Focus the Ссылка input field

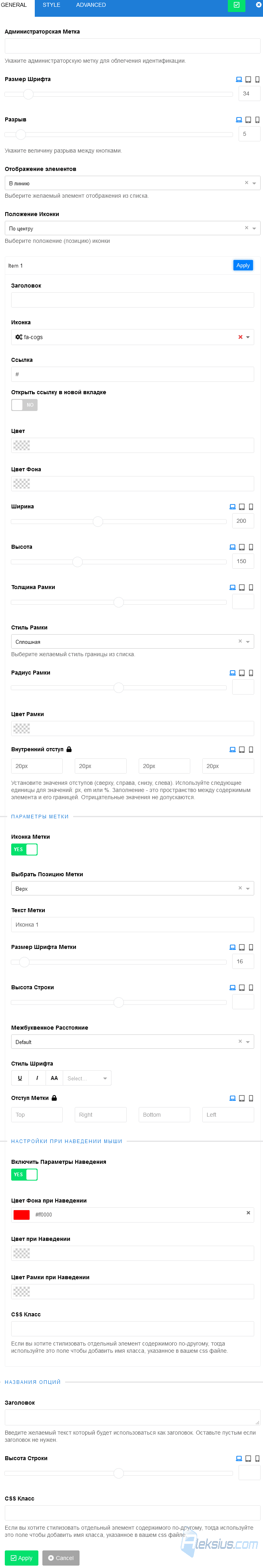point(132,374)
